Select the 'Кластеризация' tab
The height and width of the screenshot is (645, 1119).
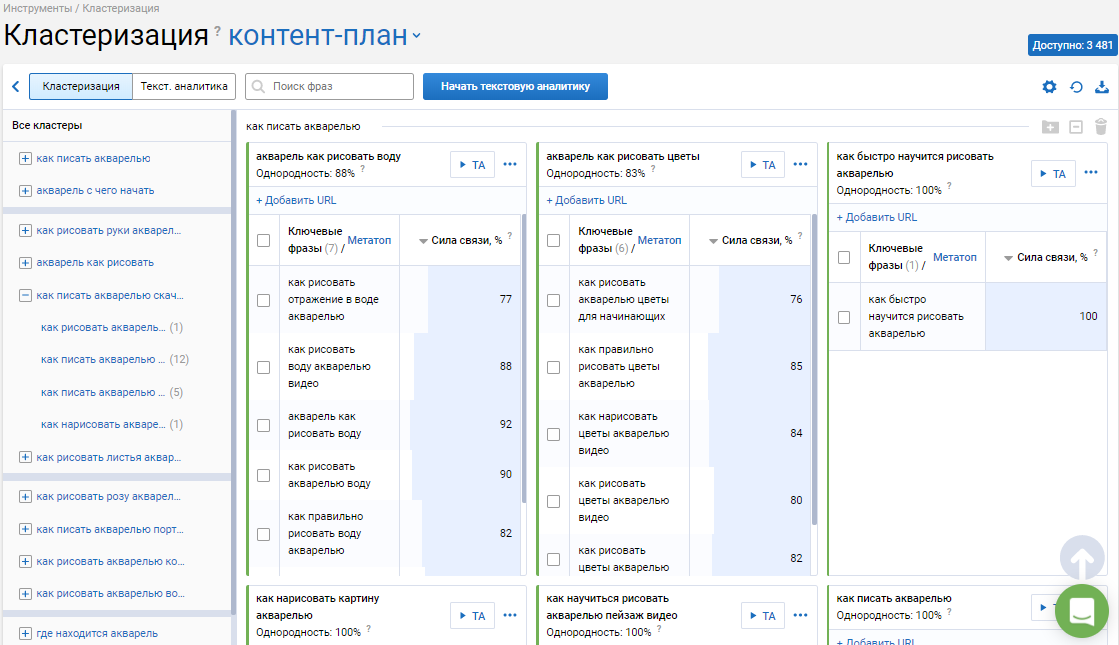coord(81,87)
